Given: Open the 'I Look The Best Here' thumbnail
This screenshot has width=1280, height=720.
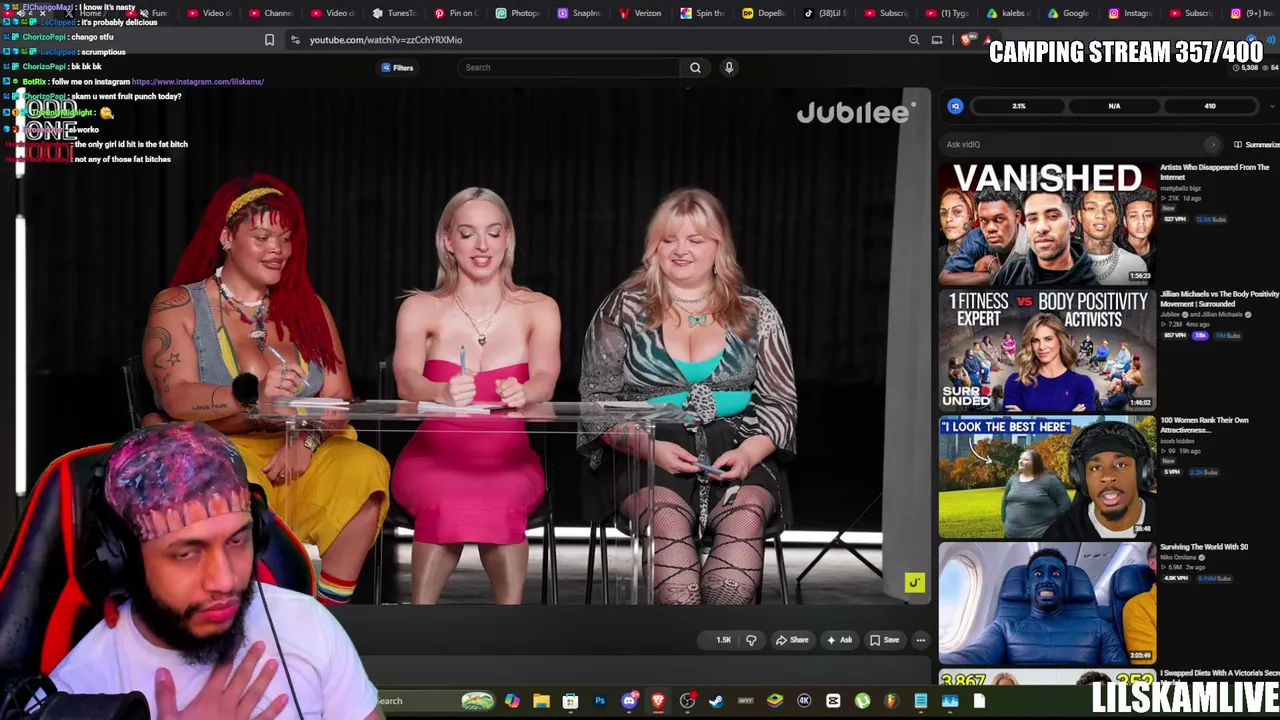Looking at the screenshot, I should point(1046,477).
